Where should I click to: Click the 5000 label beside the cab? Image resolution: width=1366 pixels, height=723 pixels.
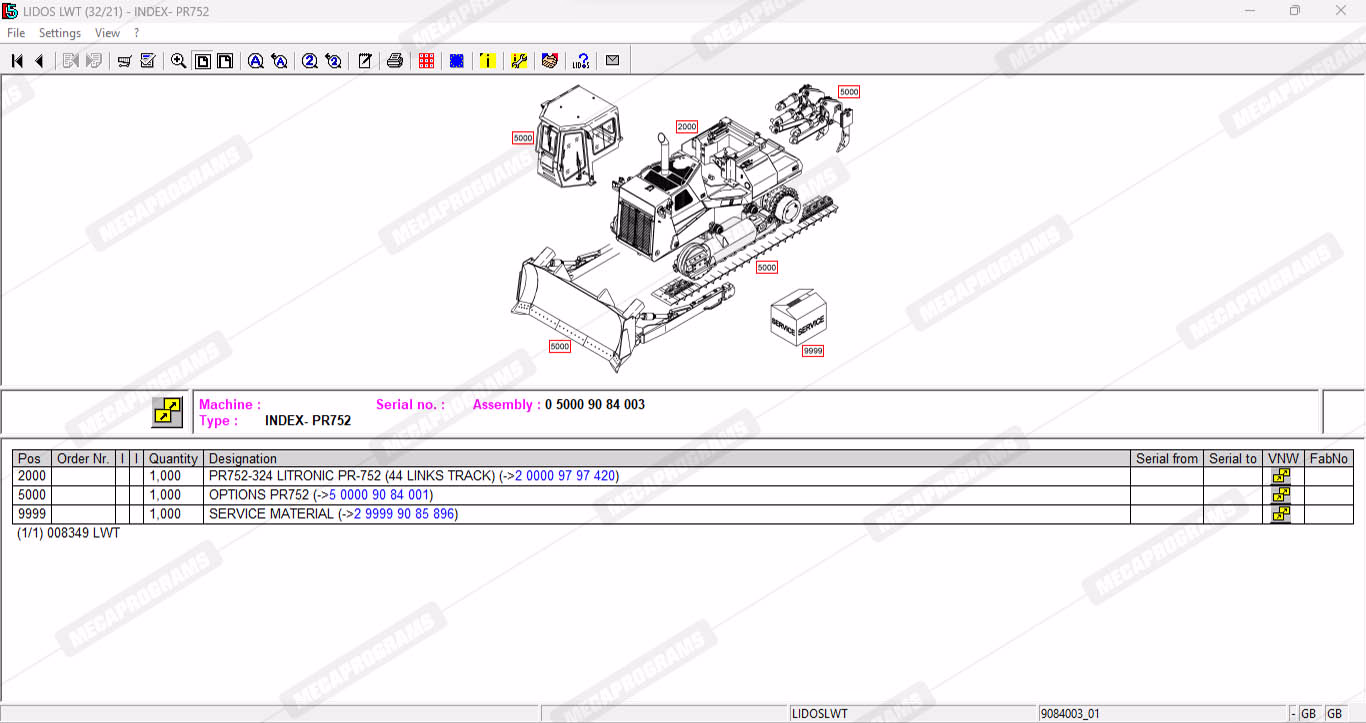(x=523, y=138)
